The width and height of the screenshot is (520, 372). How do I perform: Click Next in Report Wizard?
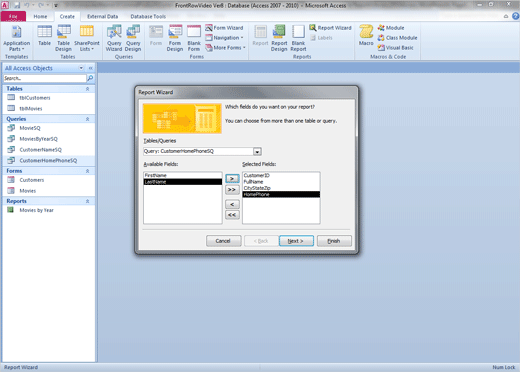tap(296, 241)
